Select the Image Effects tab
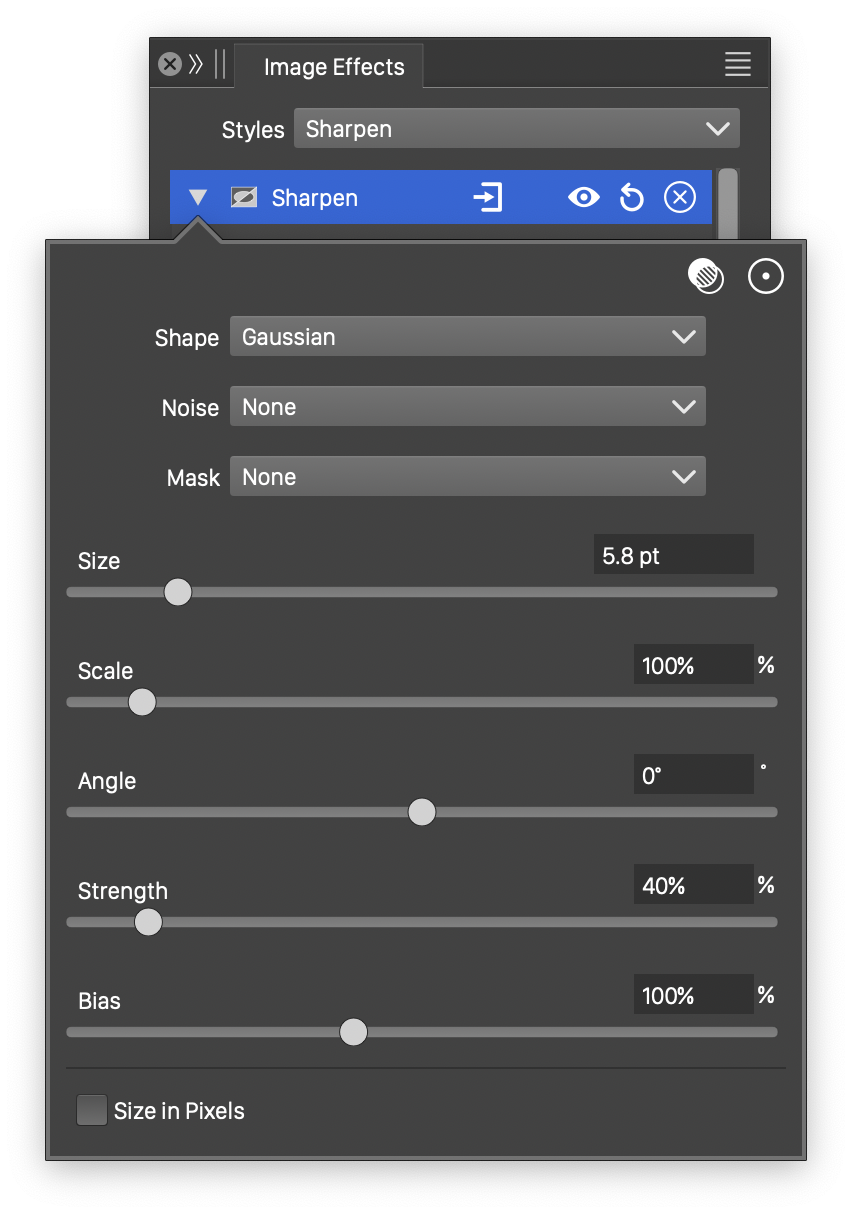Viewport: 852px width, 1214px height. coord(334,67)
